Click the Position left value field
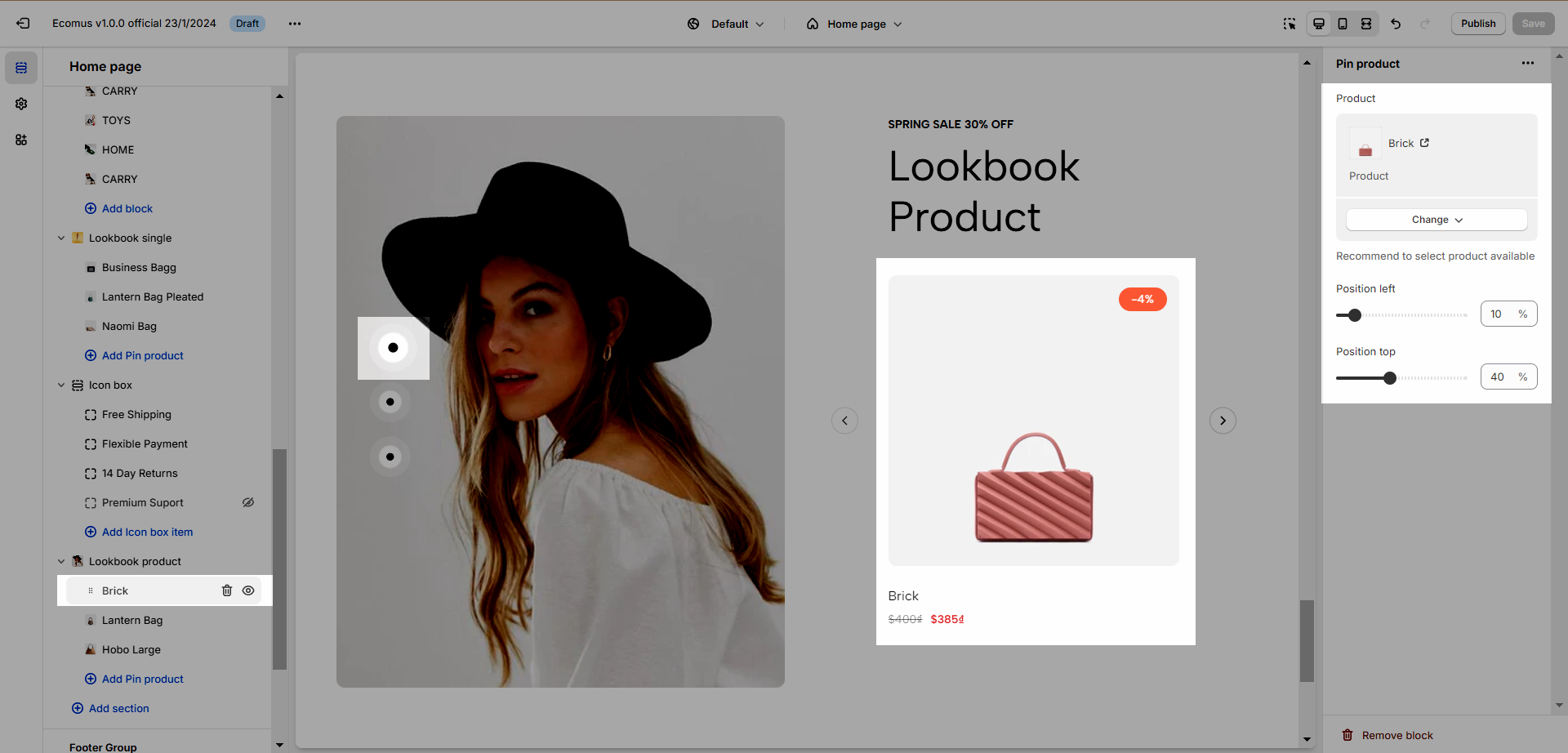This screenshot has width=1568, height=753. (x=1508, y=314)
